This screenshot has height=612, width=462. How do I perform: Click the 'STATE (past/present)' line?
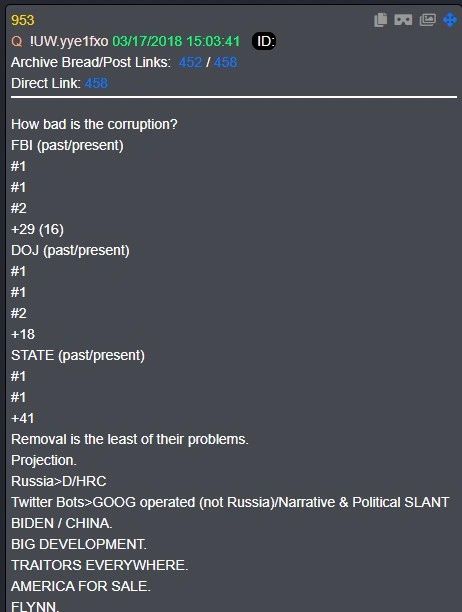pyautogui.click(x=78, y=355)
